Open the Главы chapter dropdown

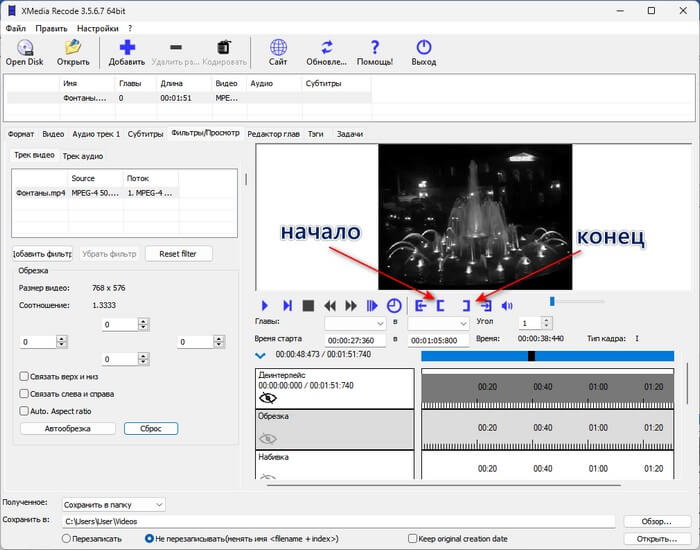(355, 324)
